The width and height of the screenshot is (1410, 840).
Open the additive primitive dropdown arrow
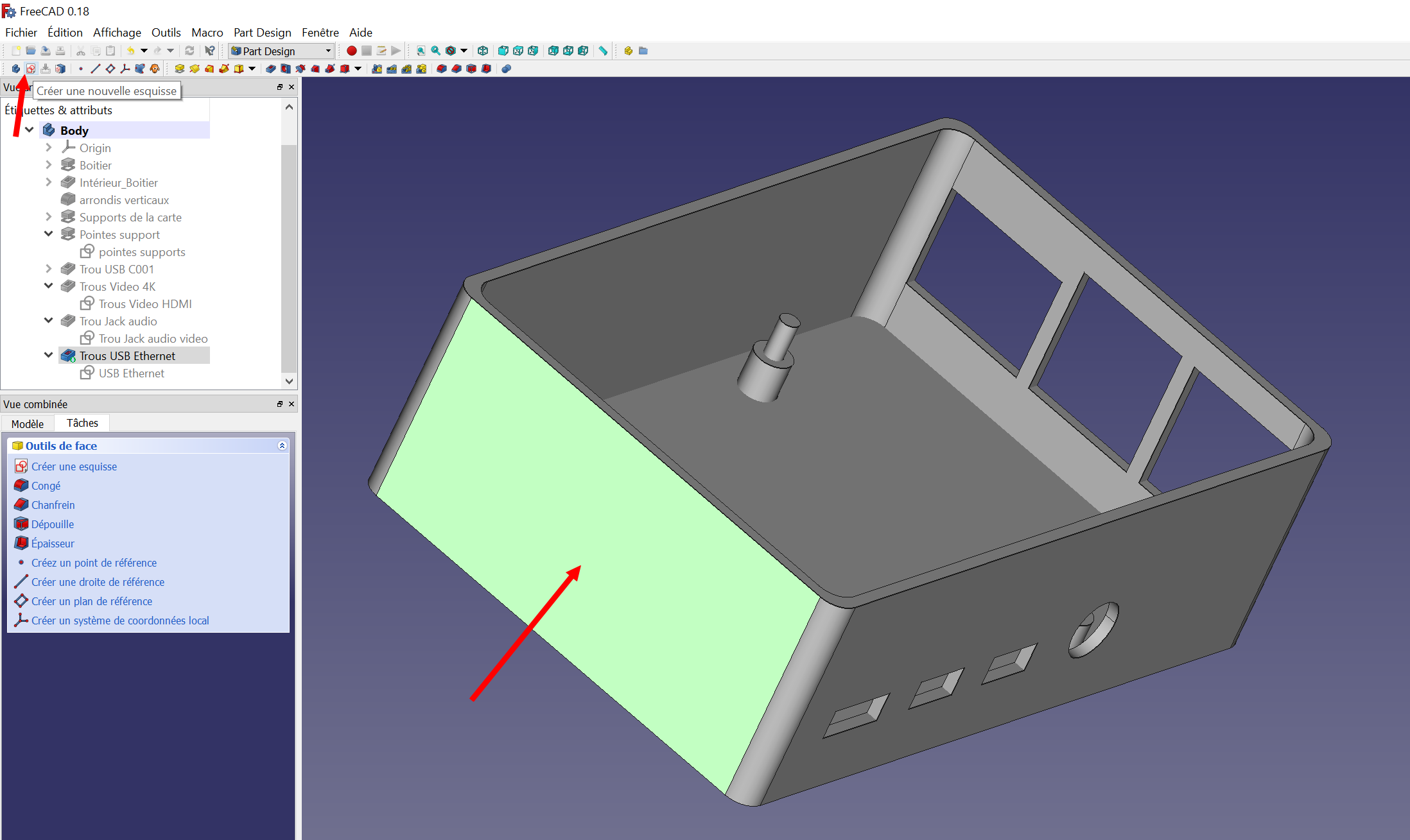252,69
